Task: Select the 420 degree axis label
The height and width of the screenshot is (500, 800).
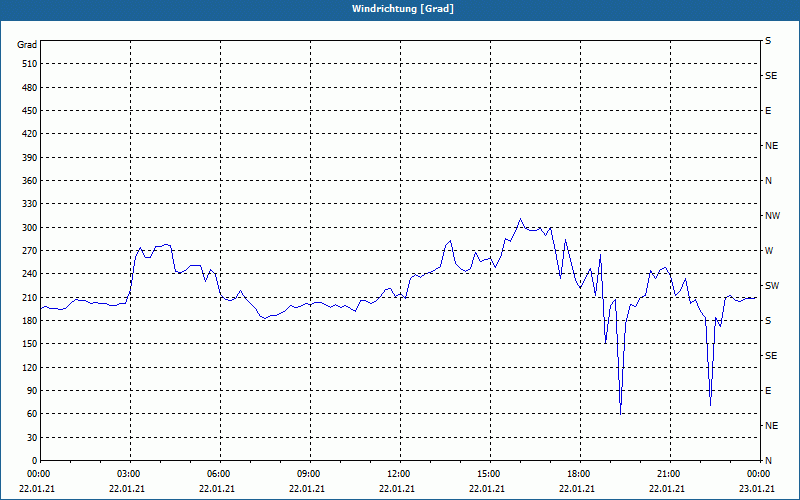Action: (30, 134)
